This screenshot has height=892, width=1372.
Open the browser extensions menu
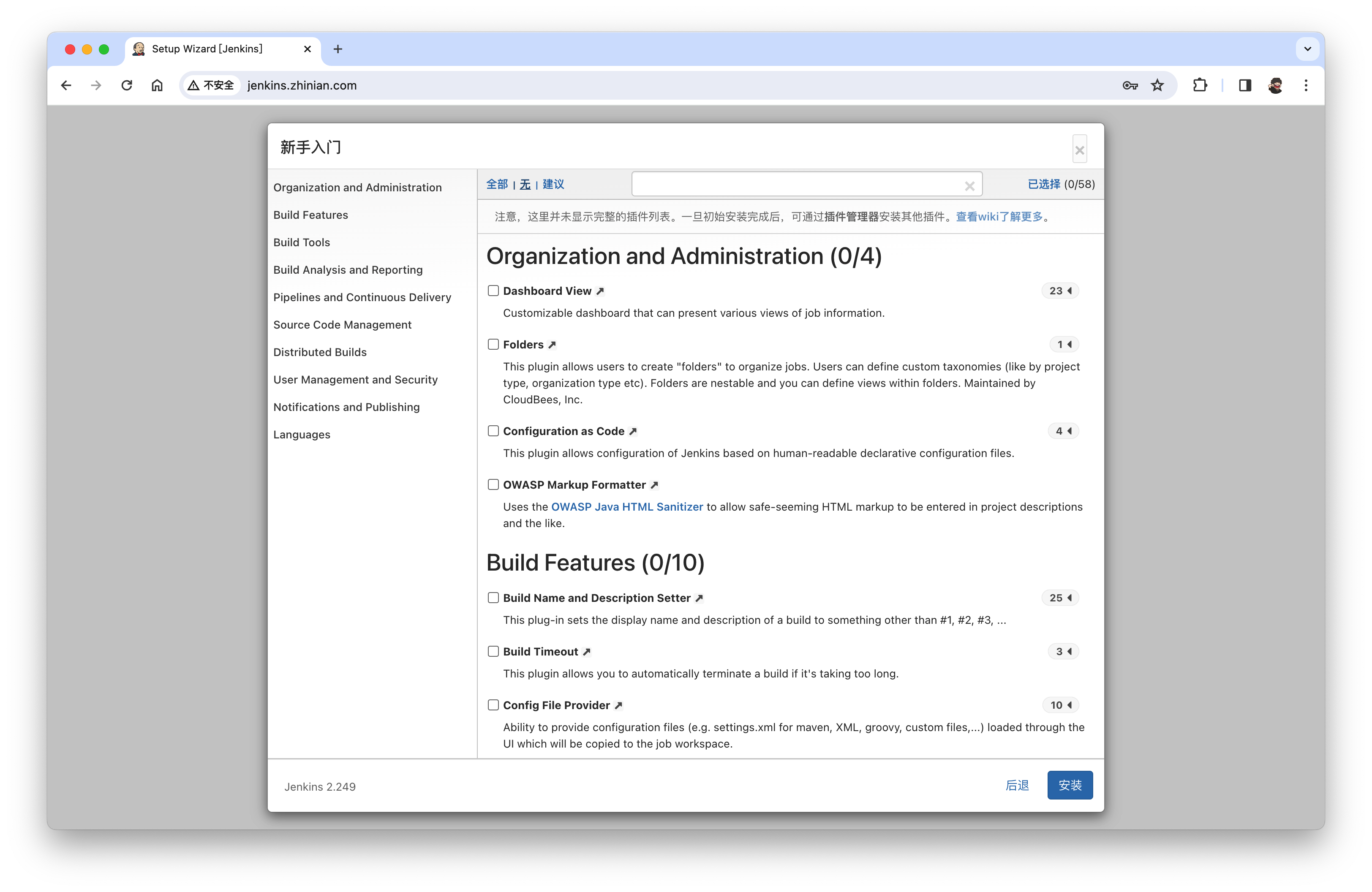[x=1200, y=85]
